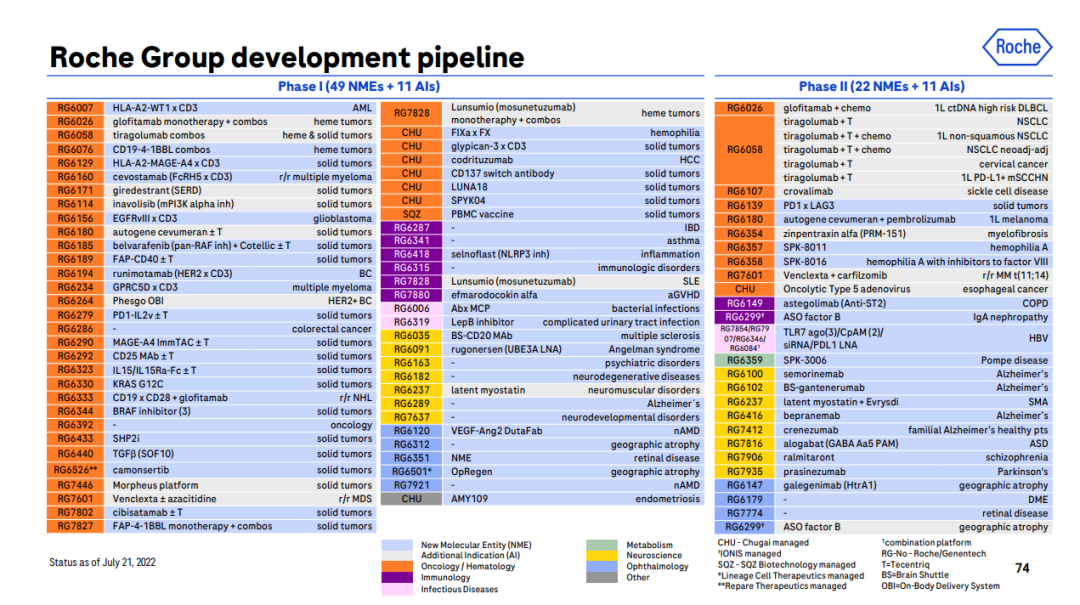Click 'crenezumab' entry
This screenshot has width=1080, height=605.
(809, 430)
